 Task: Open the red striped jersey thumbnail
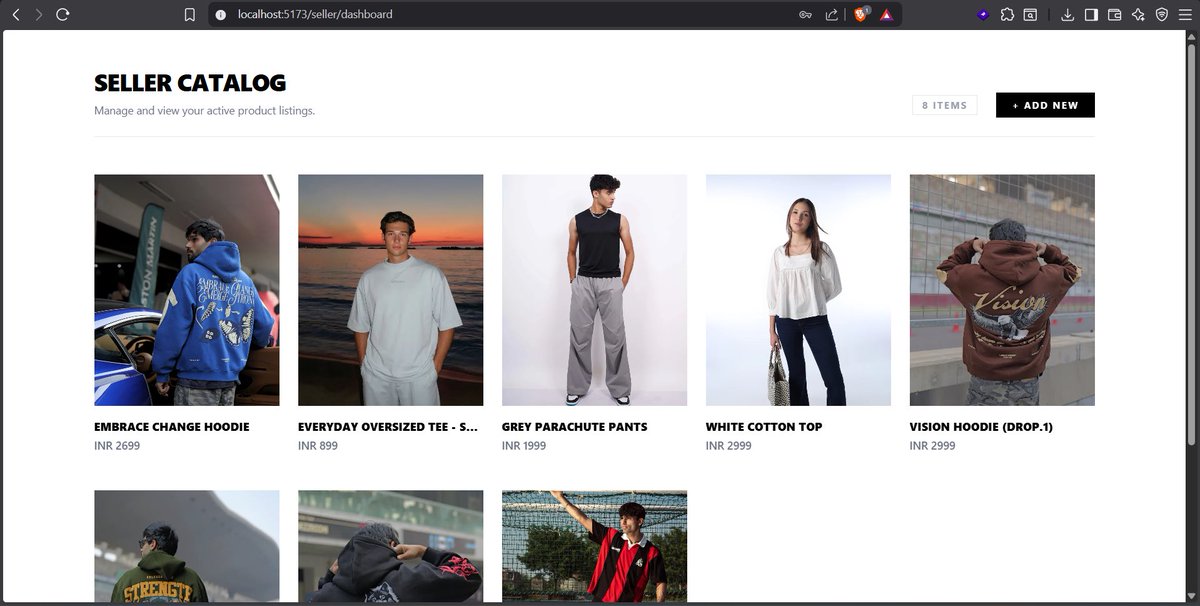coord(595,546)
